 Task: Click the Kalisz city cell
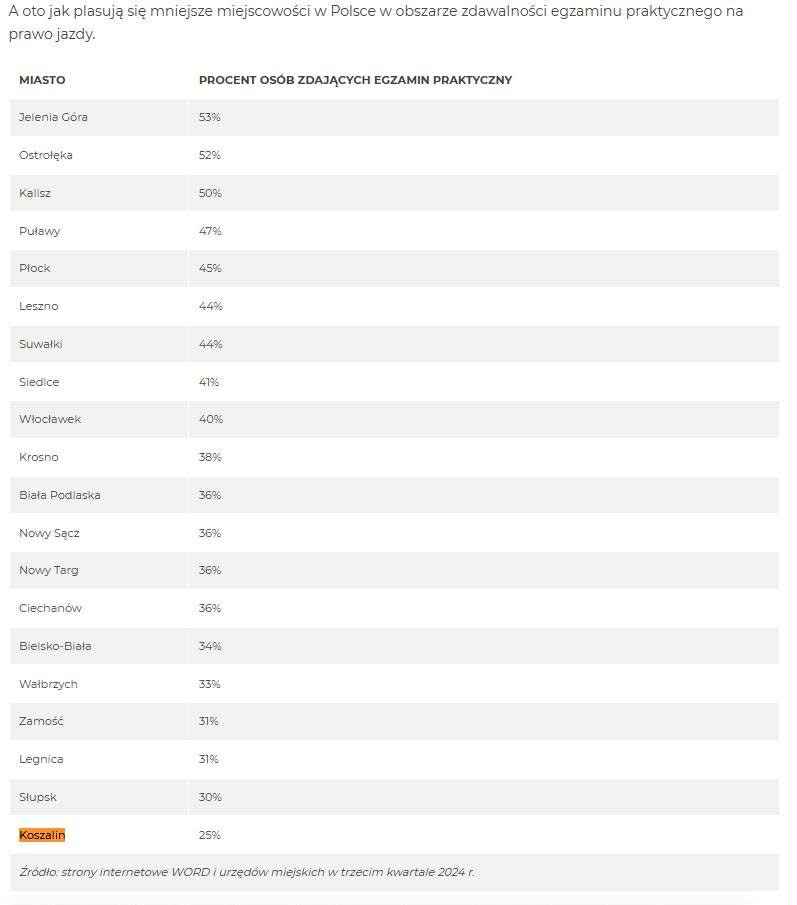[35, 193]
